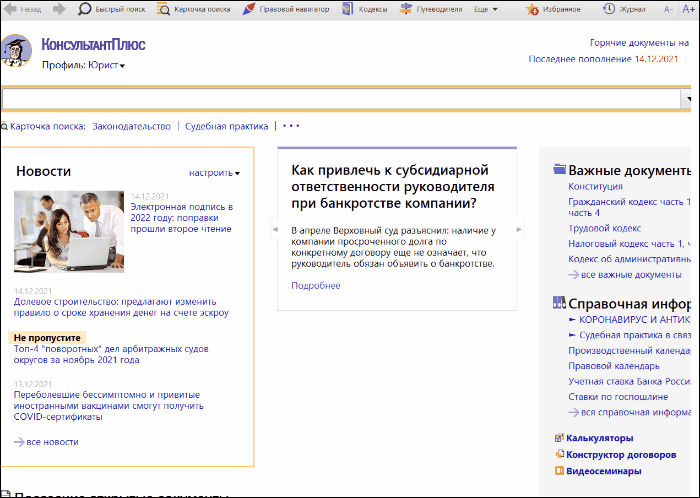Open Учетная ставка Банка России link
The image size is (700, 498).
click(x=629, y=382)
